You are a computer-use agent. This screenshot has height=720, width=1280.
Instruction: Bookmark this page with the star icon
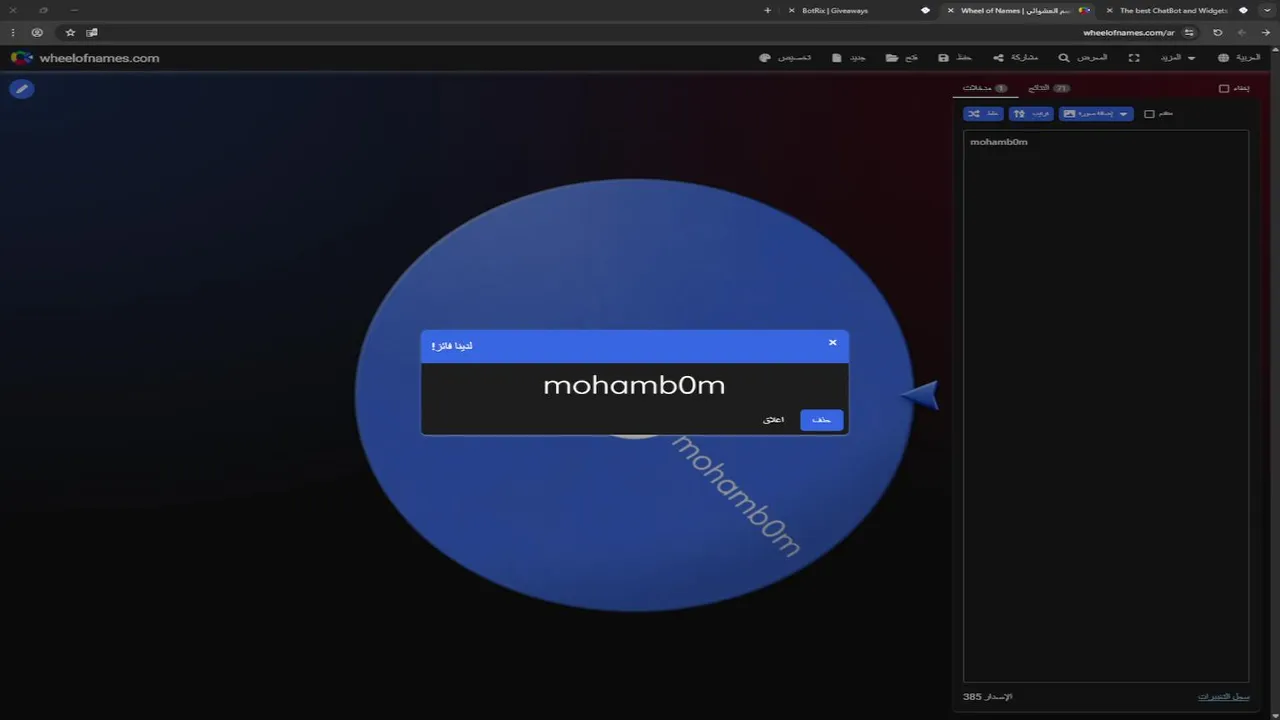pos(70,32)
